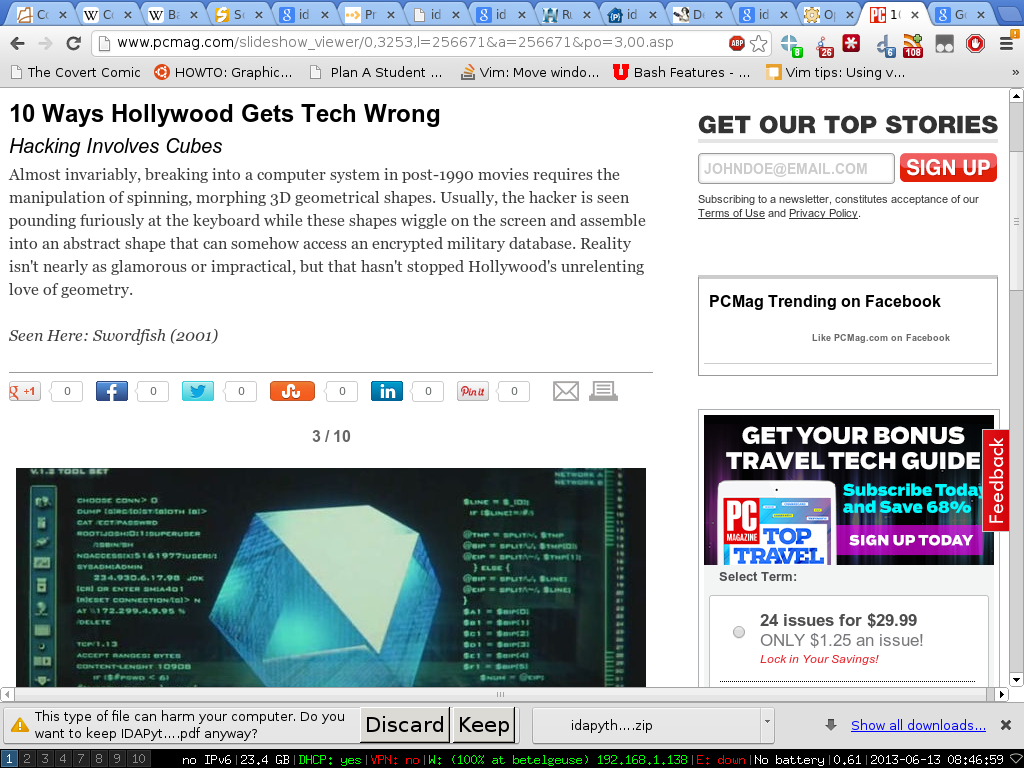Image resolution: width=1024 pixels, height=768 pixels.
Task: Switch to the 'Pr' tab with orange arrow
Action: [369, 14]
